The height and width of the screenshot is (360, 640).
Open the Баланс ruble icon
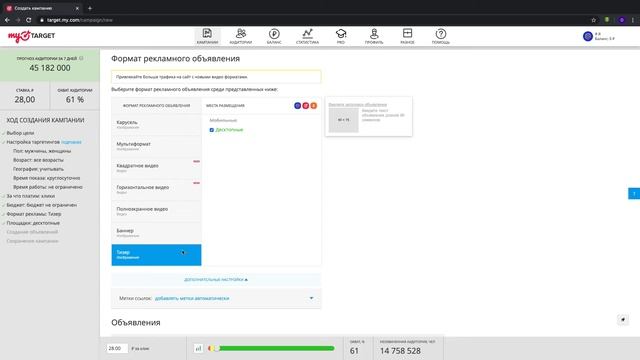274,33
